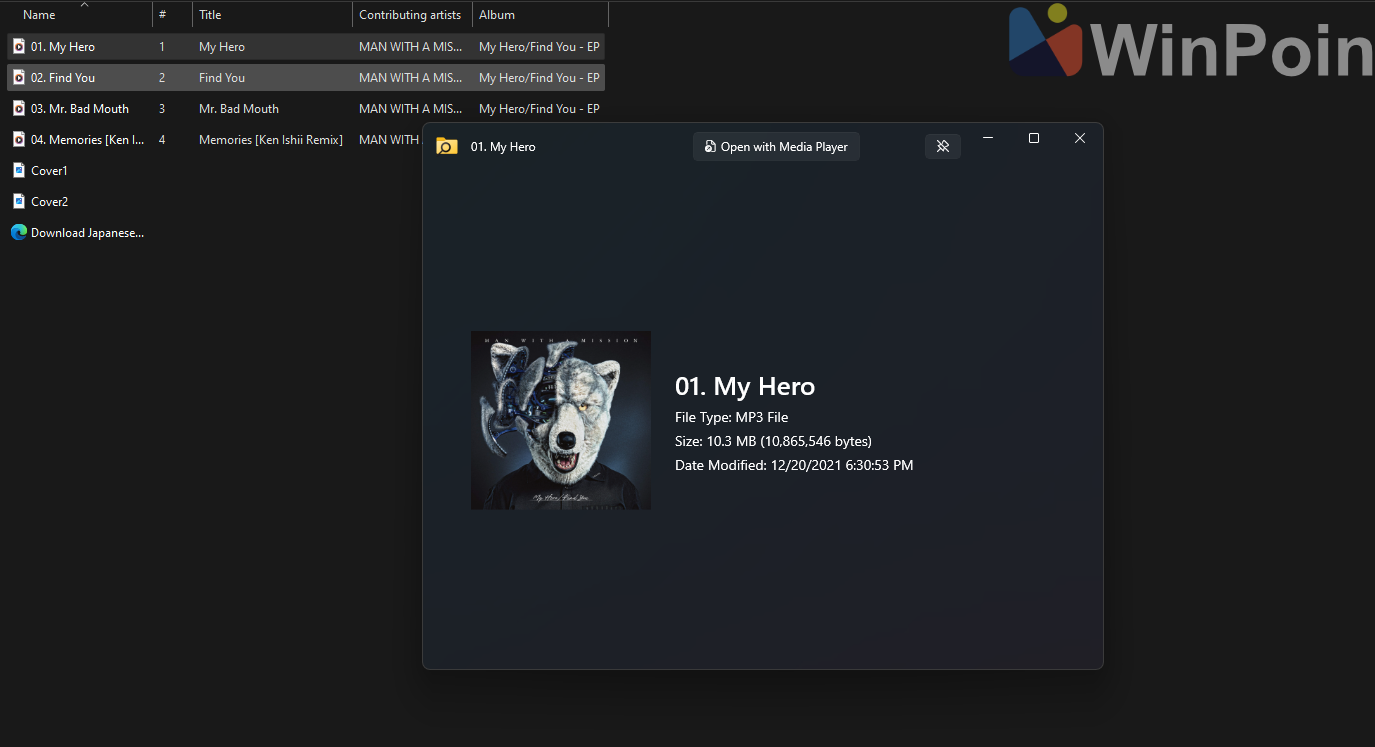
Task: Minimize the file preview window
Action: (x=988, y=139)
